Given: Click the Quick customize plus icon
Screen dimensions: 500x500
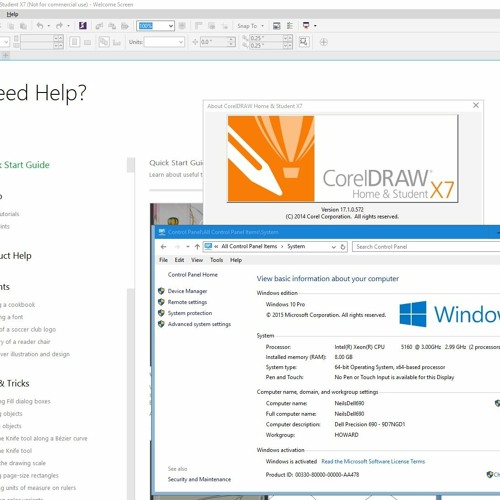Looking at the screenshot, I should [324, 42].
